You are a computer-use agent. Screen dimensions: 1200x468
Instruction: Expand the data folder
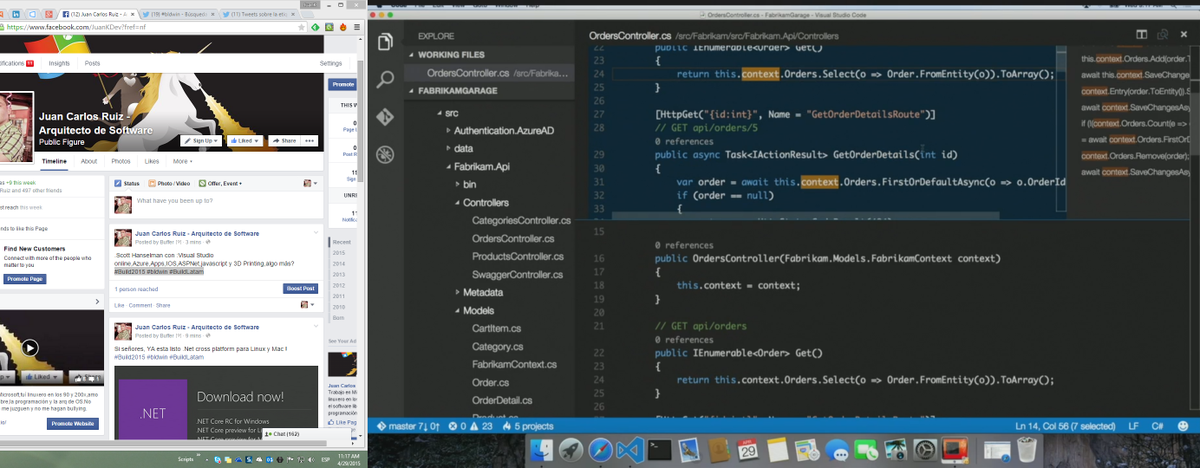(447, 148)
